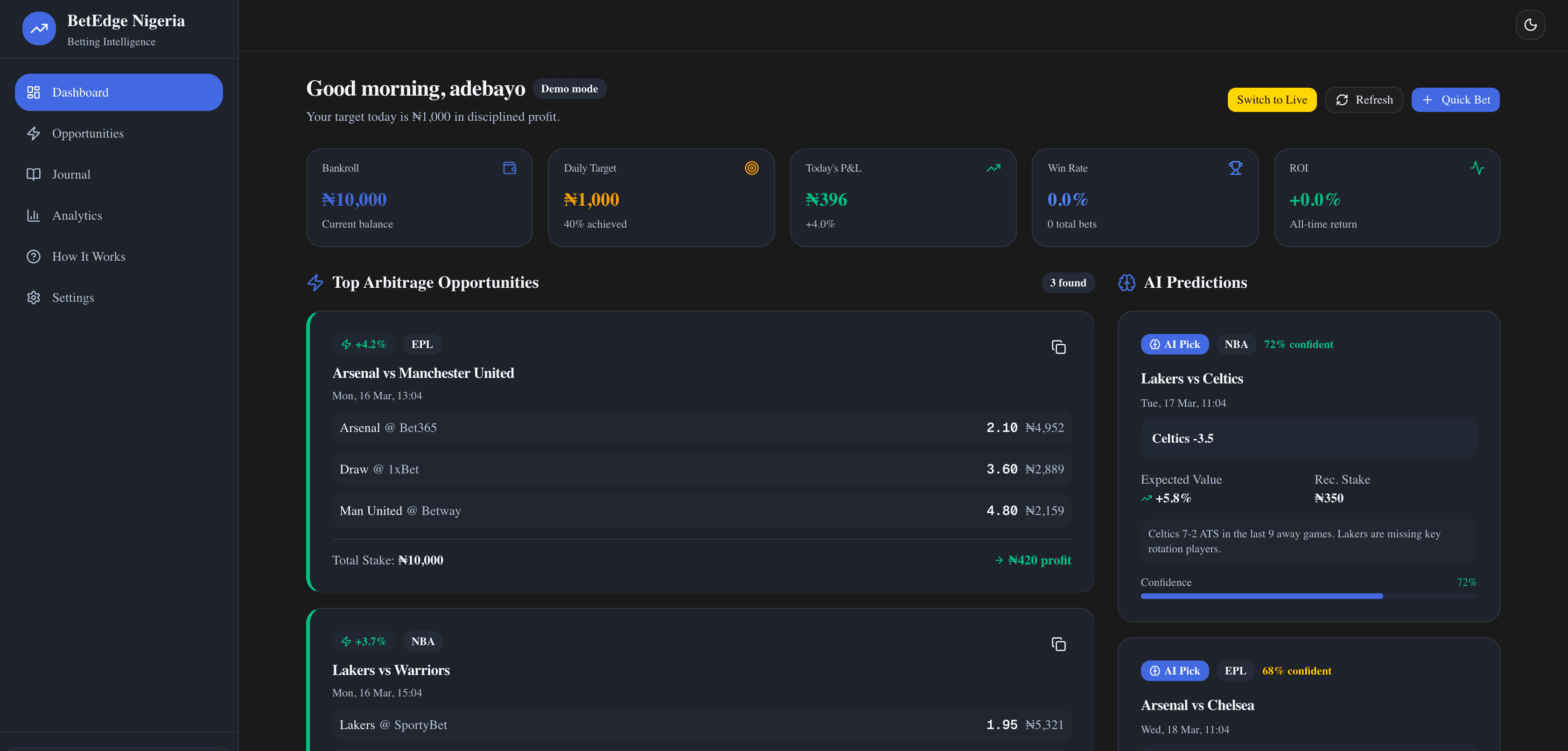
Task: Copy the Arsenal vs Manchester United arbitrage details
Action: click(1058, 347)
